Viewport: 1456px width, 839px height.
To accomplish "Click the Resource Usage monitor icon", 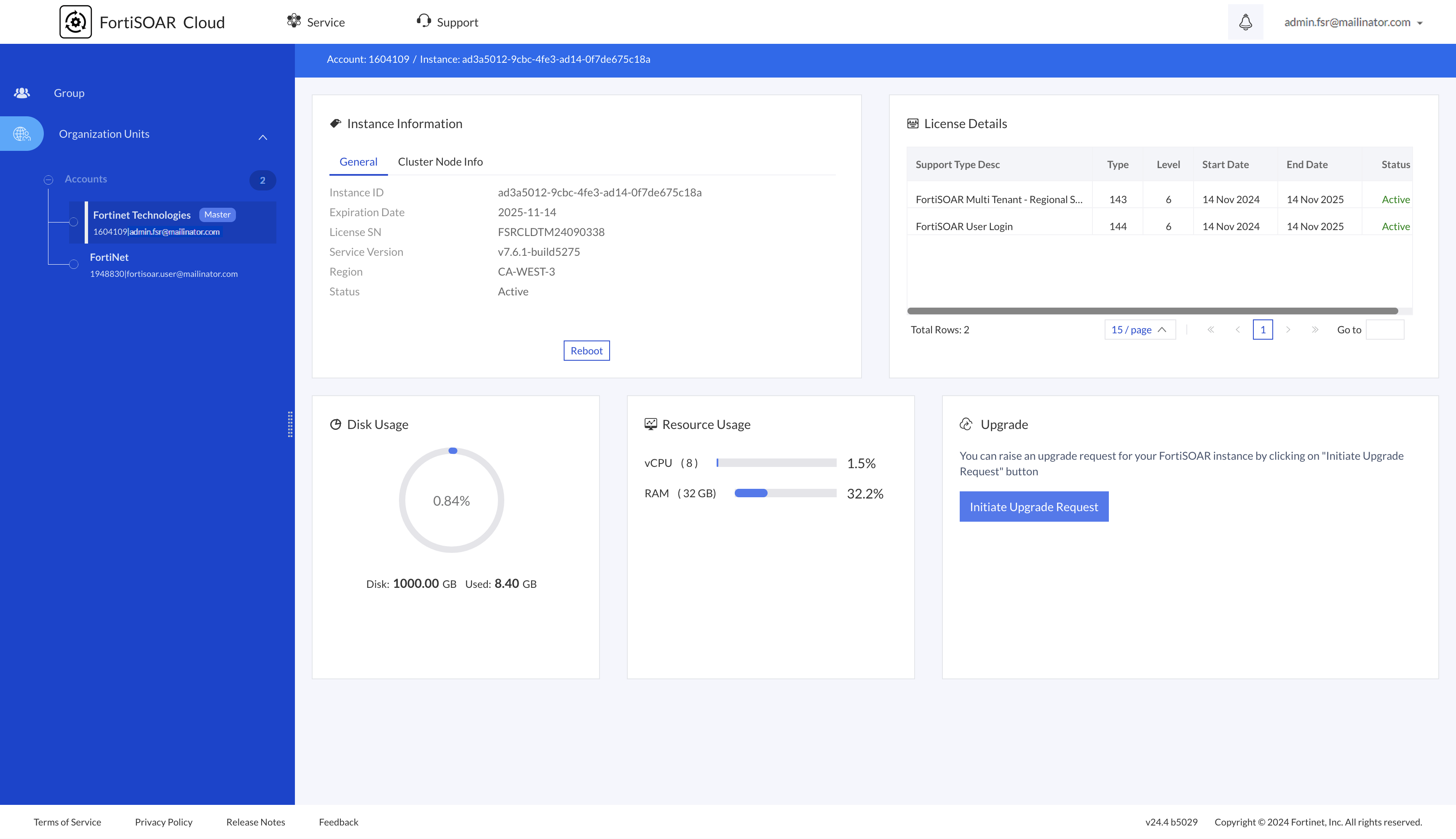I will 651,423.
